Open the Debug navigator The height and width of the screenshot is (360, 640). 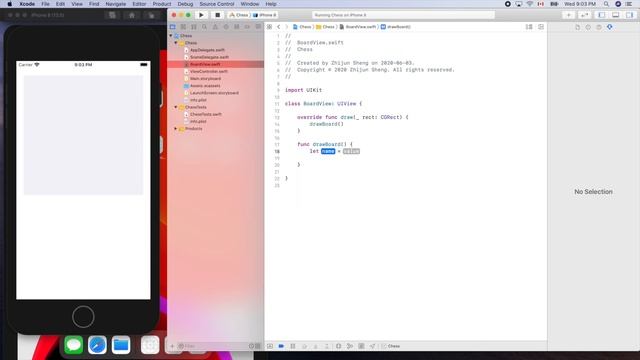click(x=236, y=27)
